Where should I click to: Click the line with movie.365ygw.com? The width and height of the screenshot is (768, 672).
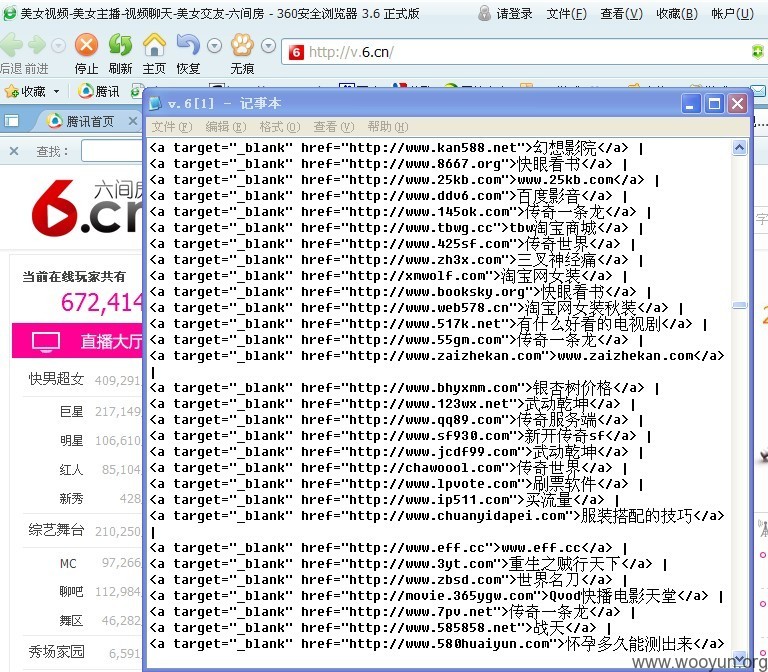coord(436,596)
